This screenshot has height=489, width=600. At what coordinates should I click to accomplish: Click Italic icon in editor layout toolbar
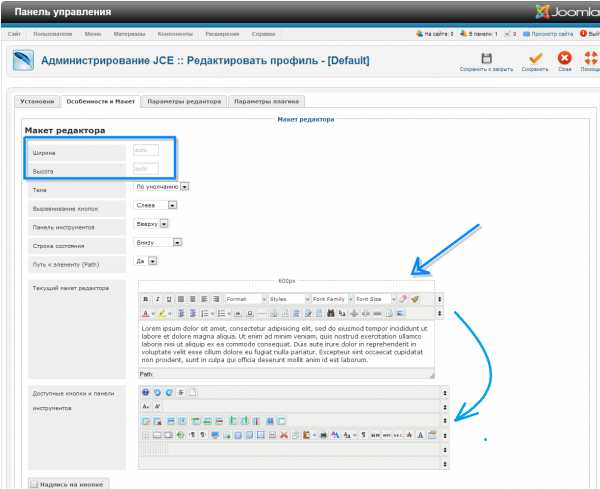(157, 299)
